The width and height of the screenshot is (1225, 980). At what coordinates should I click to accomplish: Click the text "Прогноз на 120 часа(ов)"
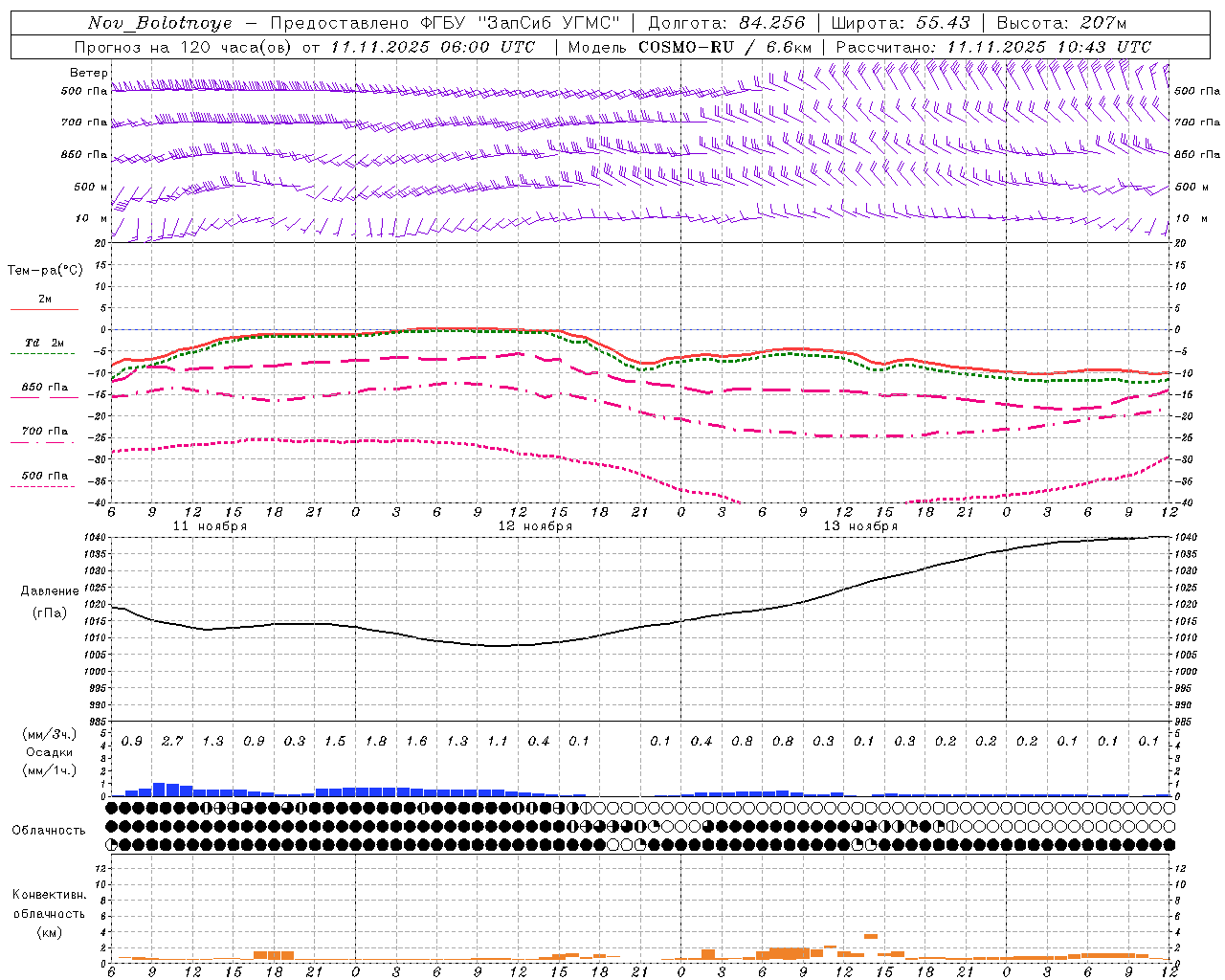coord(184,47)
